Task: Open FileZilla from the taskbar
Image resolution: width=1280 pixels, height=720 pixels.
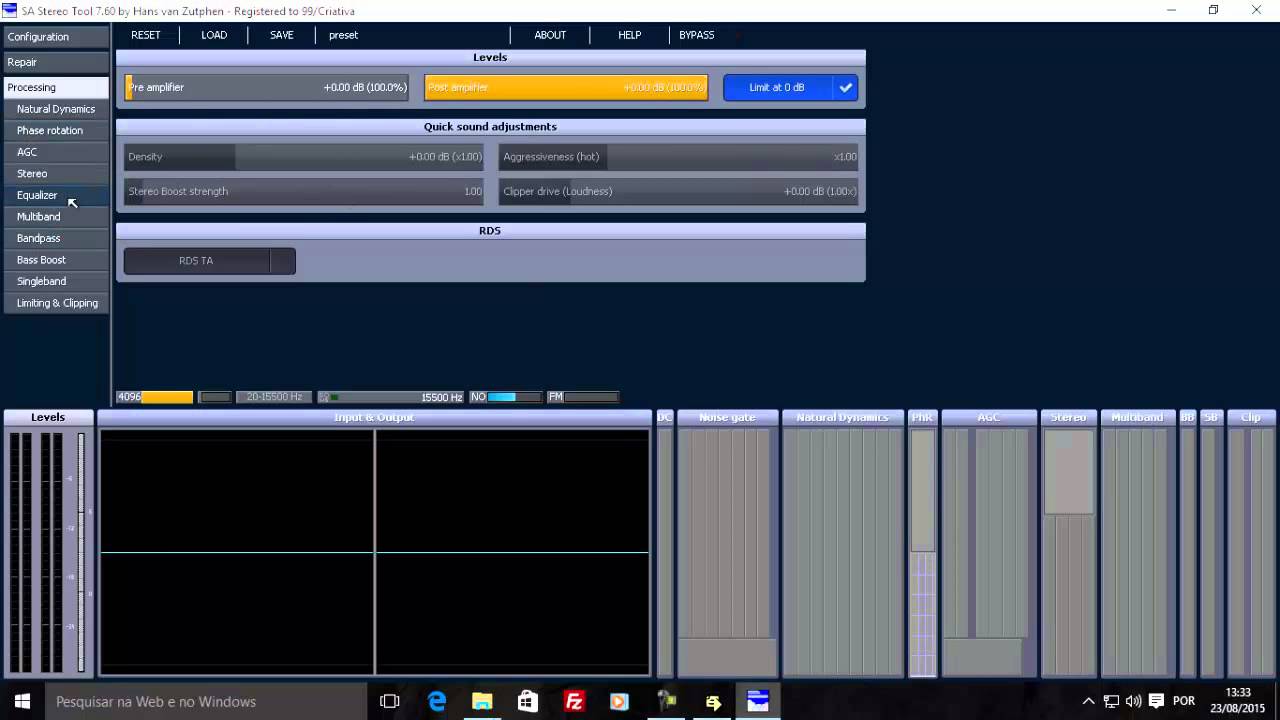Action: (x=574, y=701)
